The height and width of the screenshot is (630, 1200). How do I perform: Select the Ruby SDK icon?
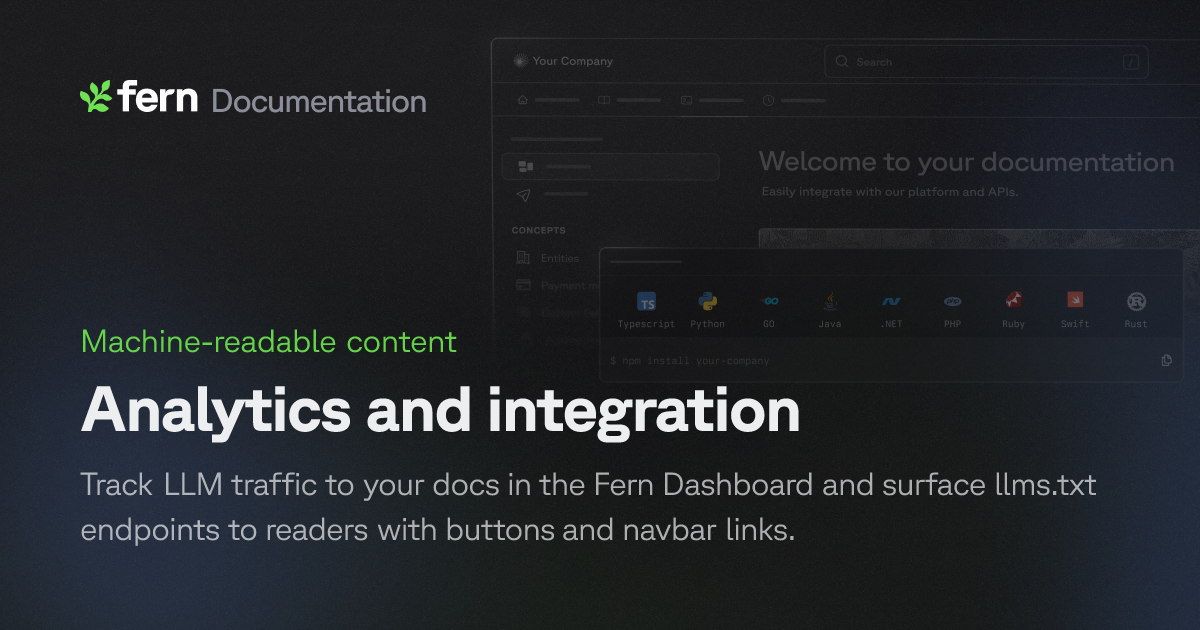click(1014, 300)
